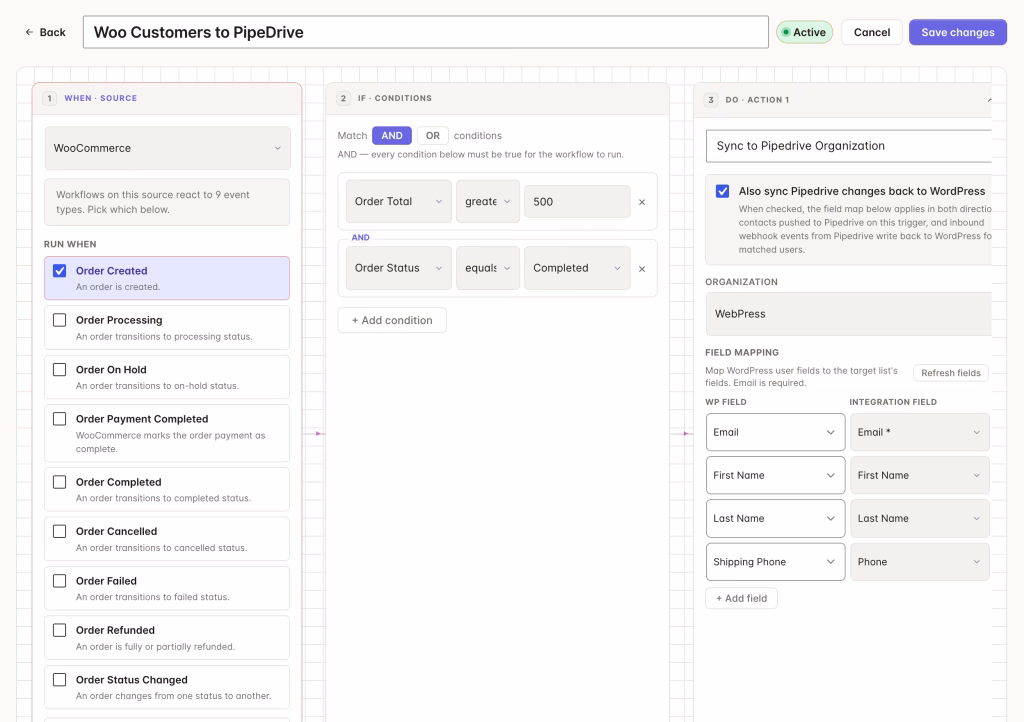Open the Sync to Pipedrive Organization action selector
This screenshot has width=1024, height=722.
[849, 146]
